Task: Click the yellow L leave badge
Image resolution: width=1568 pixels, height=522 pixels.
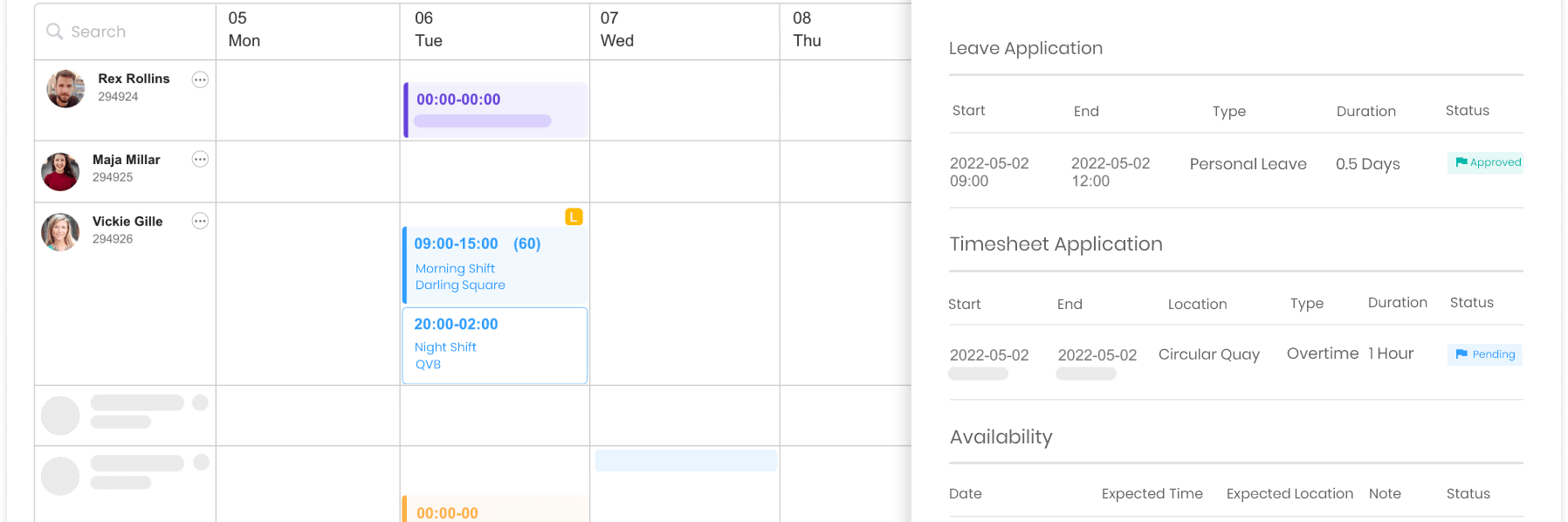Action: point(574,216)
